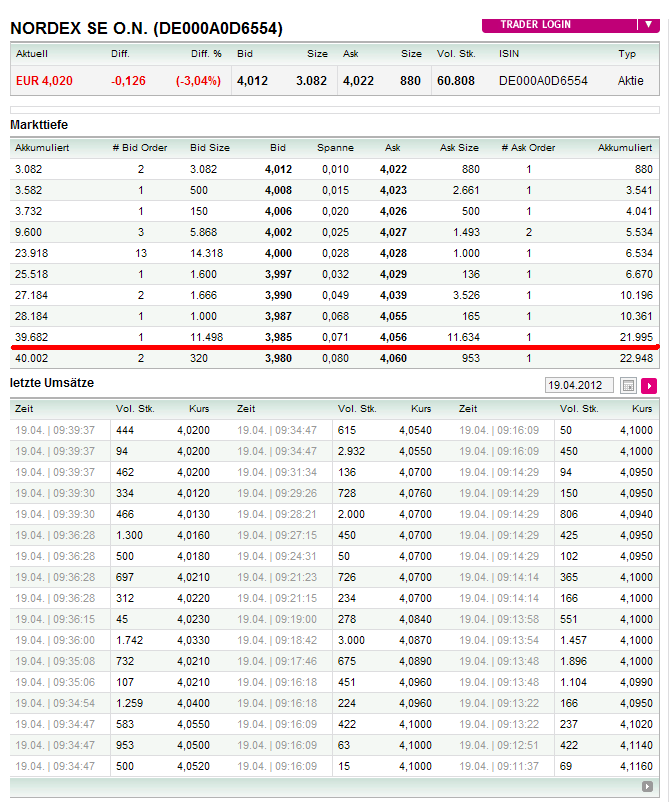Screen dimensions: 671x808
Task: Click trade price 4,0760
Action: click(x=415, y=494)
